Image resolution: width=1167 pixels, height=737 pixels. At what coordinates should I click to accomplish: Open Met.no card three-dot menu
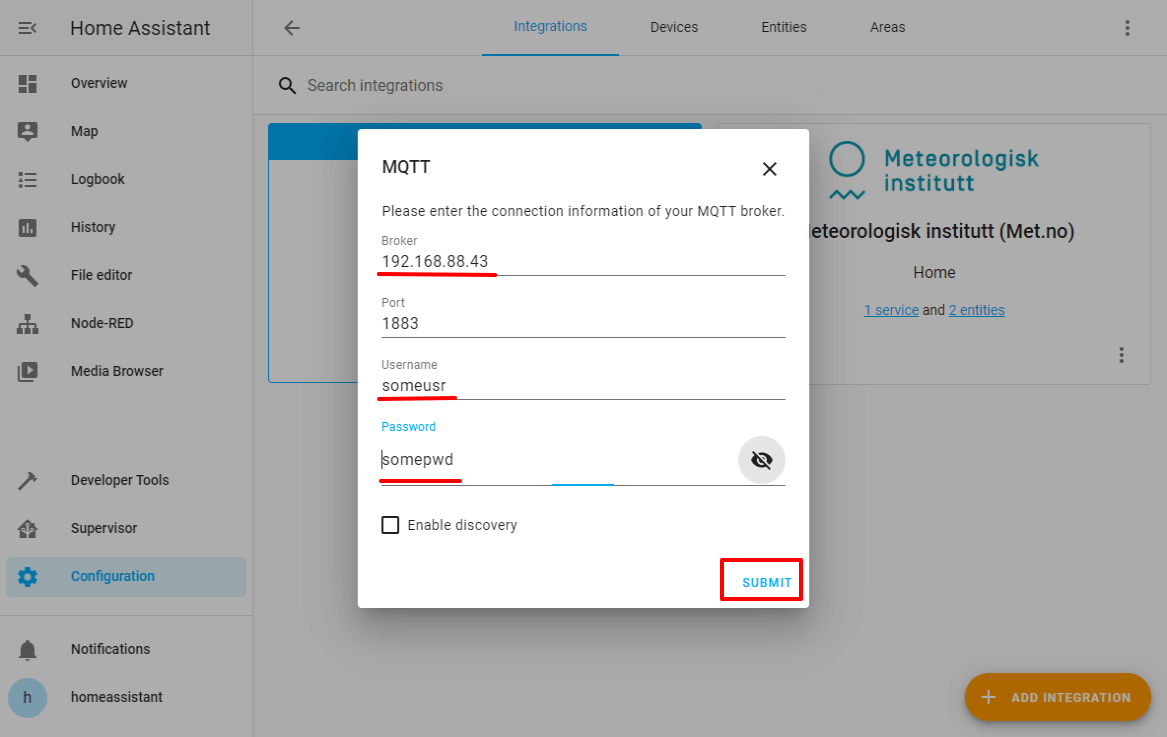pos(1122,355)
